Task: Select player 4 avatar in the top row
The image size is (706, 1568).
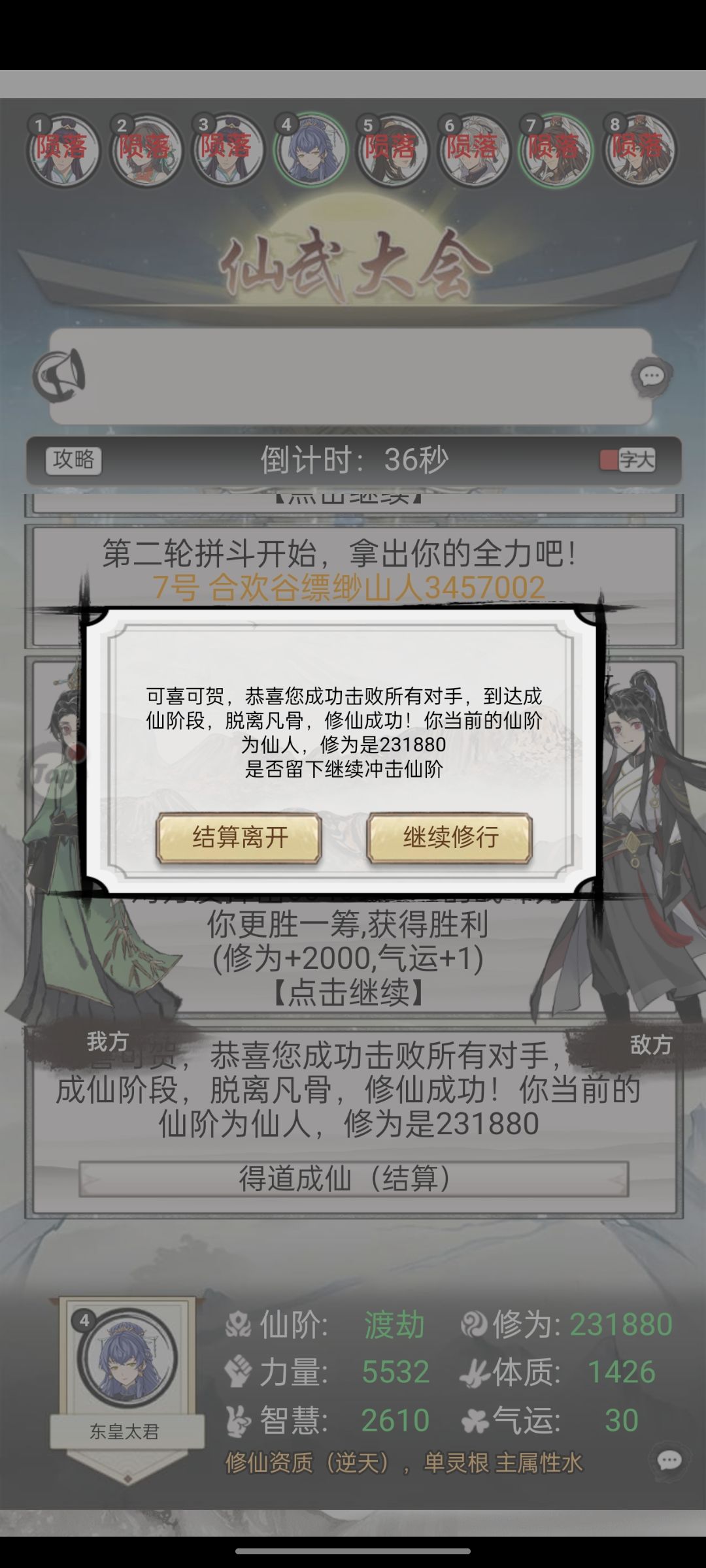Action: point(311,150)
